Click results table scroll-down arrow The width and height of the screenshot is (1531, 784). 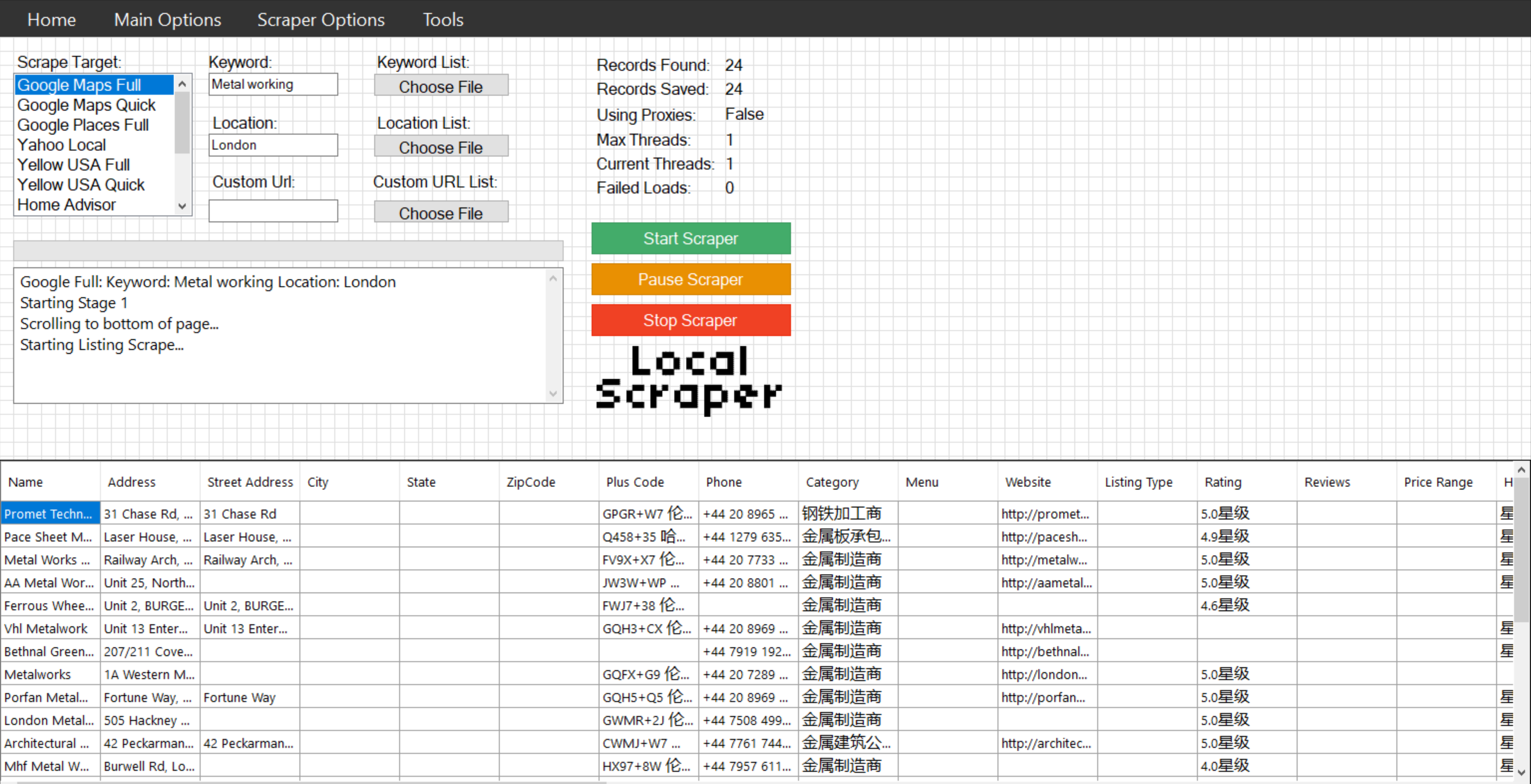point(1521,772)
